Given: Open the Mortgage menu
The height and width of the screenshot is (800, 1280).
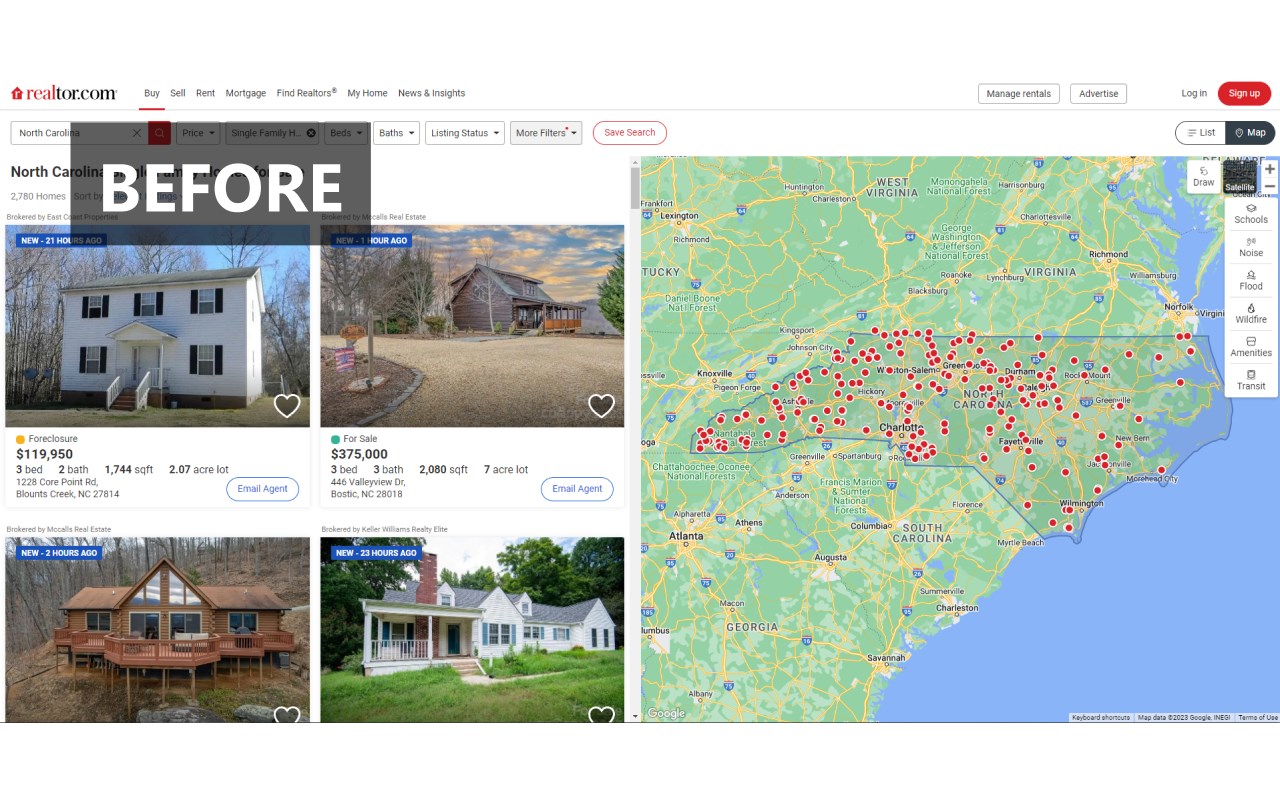Looking at the screenshot, I should pos(246,93).
